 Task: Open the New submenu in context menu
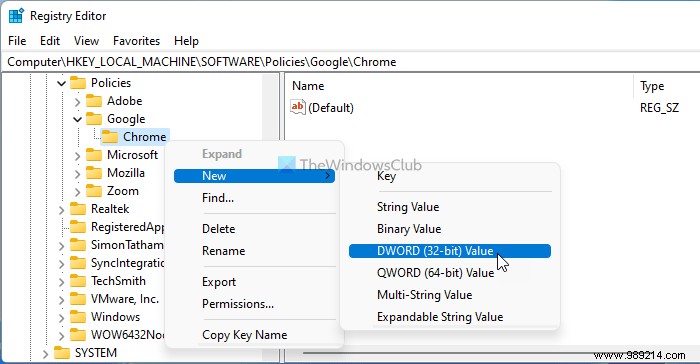(254, 176)
